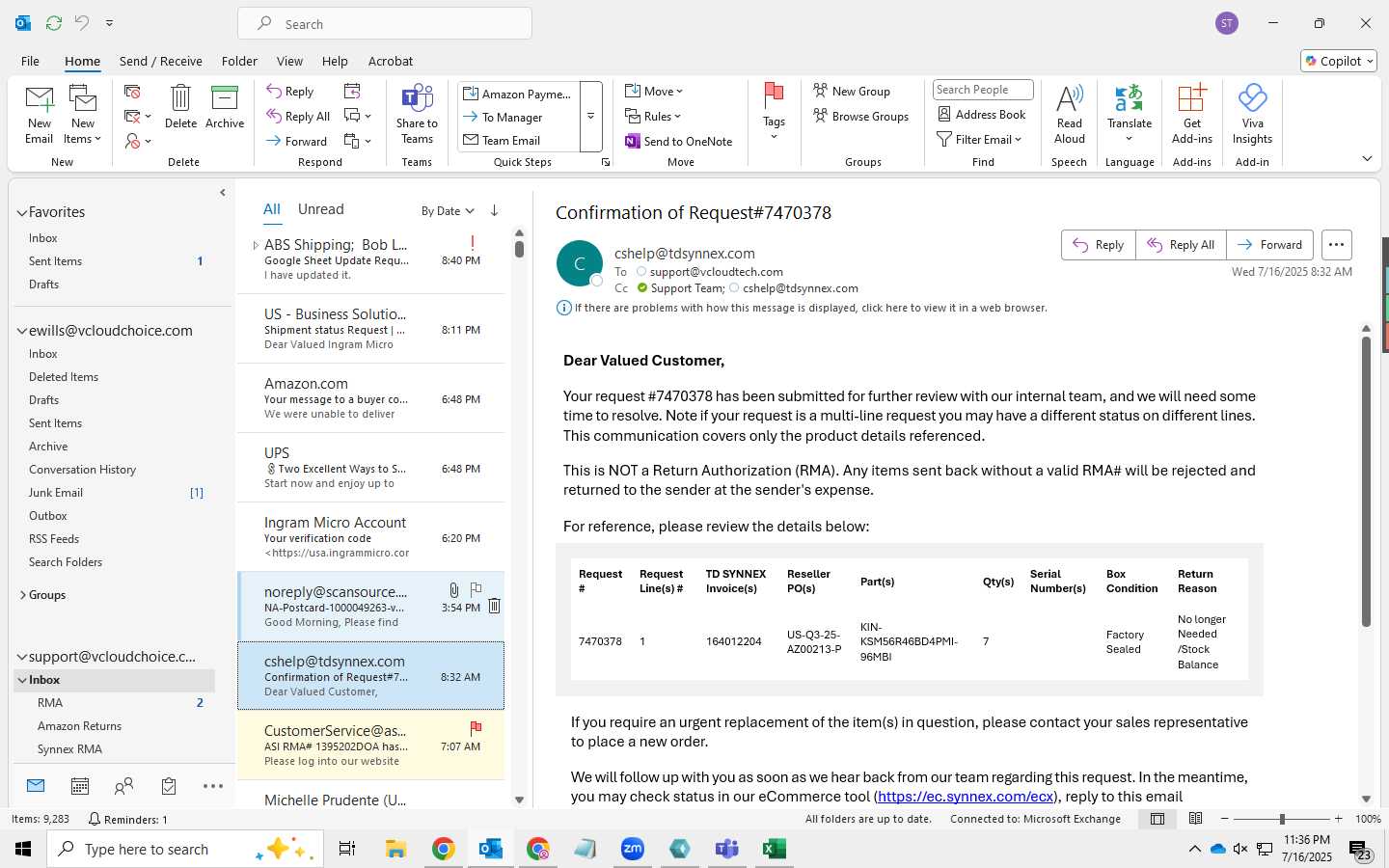Switch to People view icon
1389x868 pixels.
tap(123, 786)
